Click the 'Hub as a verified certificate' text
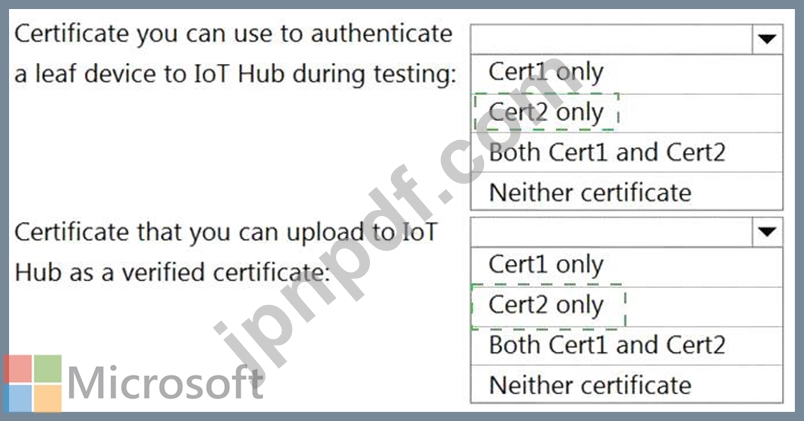 tap(172, 272)
